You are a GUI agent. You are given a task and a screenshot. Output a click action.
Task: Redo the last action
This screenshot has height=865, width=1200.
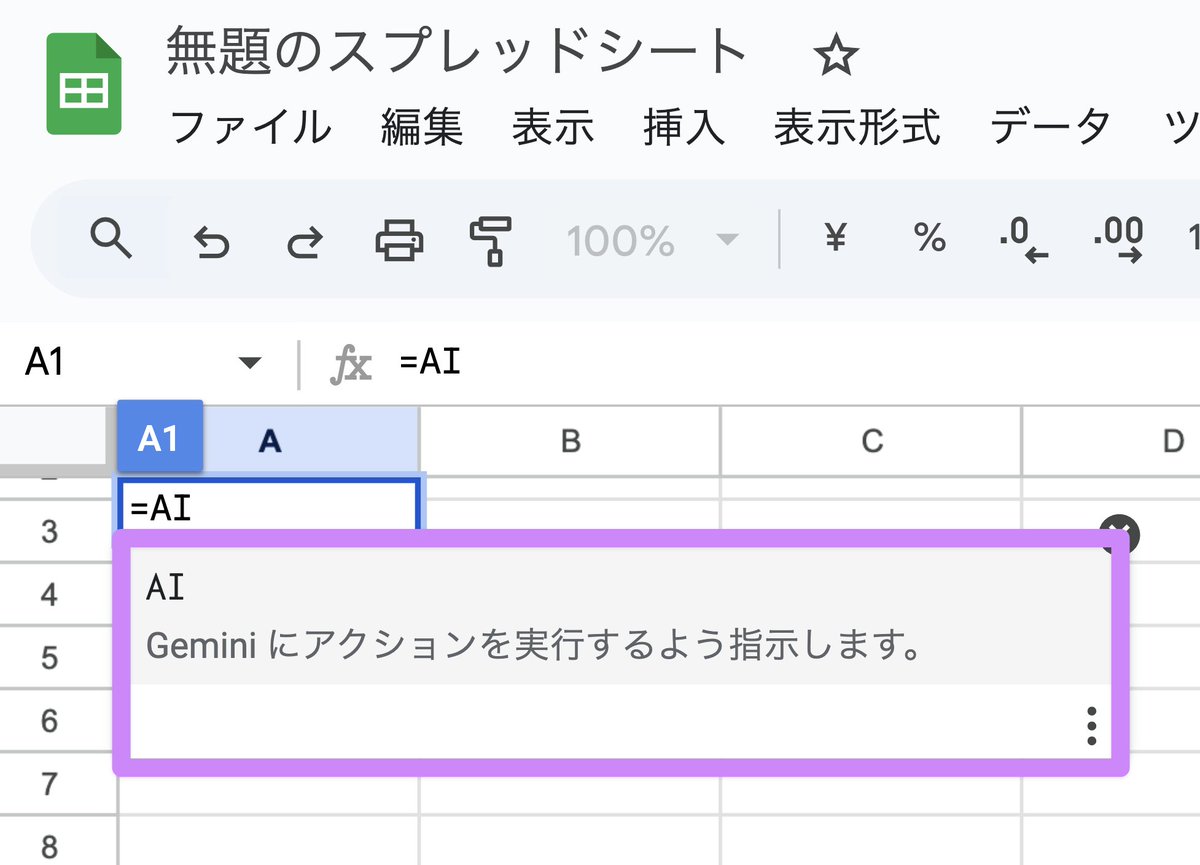pyautogui.click(x=305, y=241)
